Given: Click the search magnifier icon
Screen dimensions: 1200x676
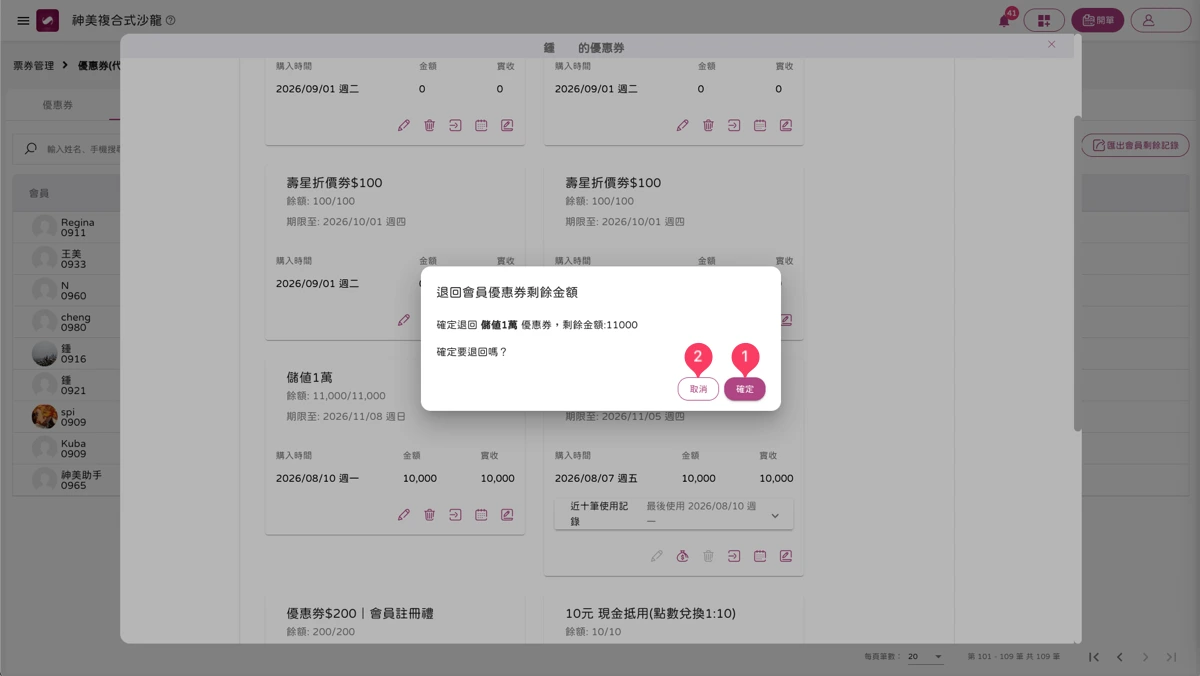Looking at the screenshot, I should (31, 149).
